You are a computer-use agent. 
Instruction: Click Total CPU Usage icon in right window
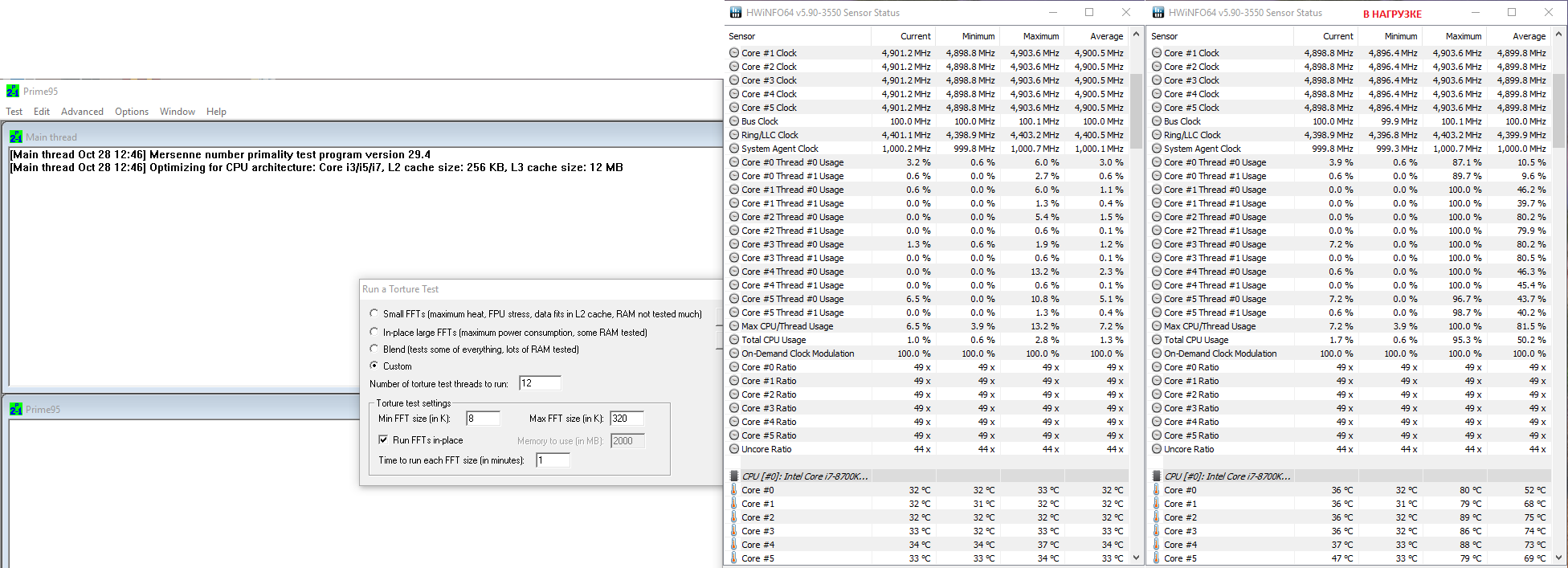[1157, 340]
